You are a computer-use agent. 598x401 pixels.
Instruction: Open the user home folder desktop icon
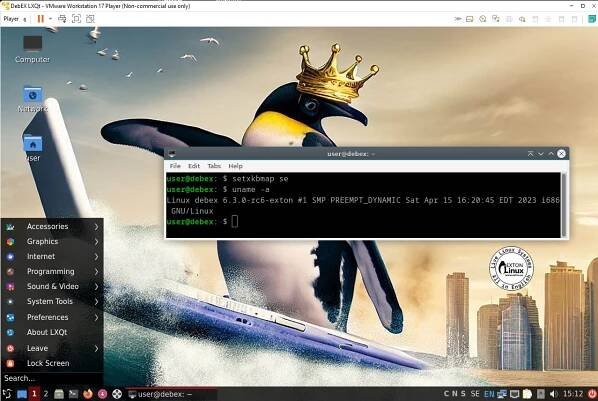coord(33,148)
